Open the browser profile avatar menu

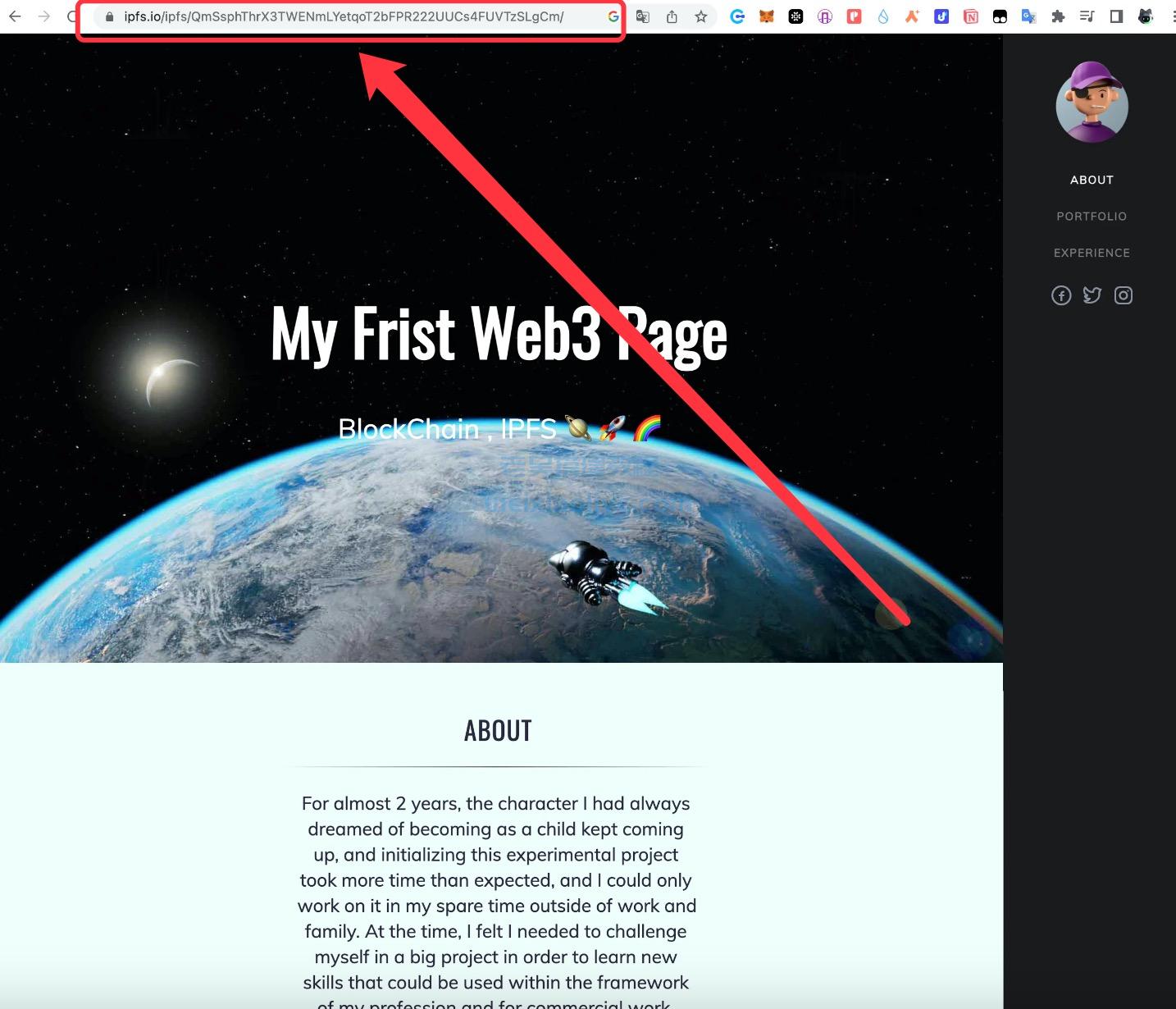pos(1145,16)
